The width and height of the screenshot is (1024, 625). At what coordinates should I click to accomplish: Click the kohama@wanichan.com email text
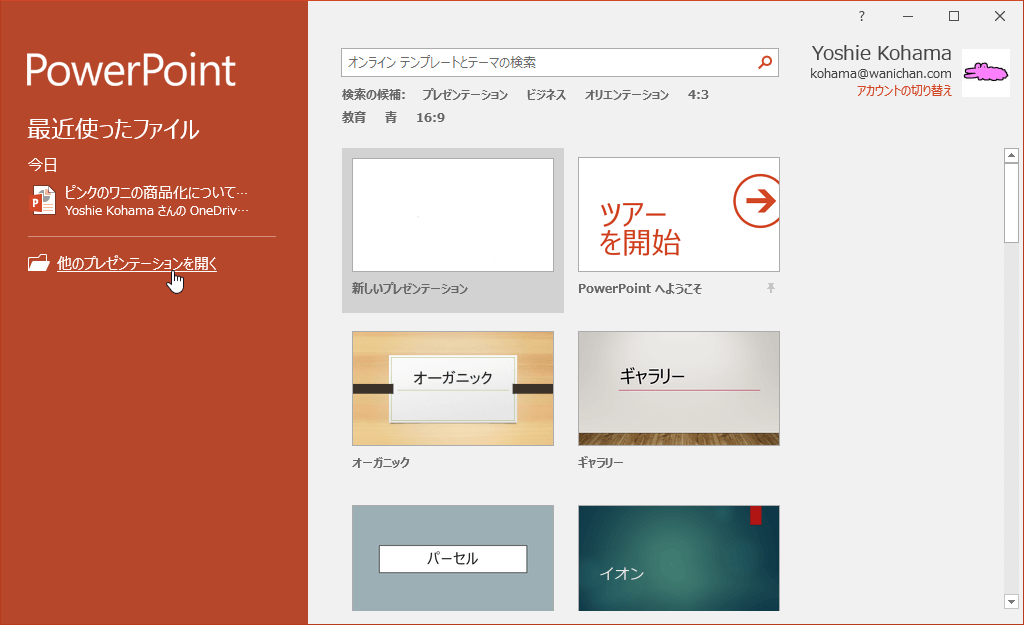pyautogui.click(x=880, y=73)
